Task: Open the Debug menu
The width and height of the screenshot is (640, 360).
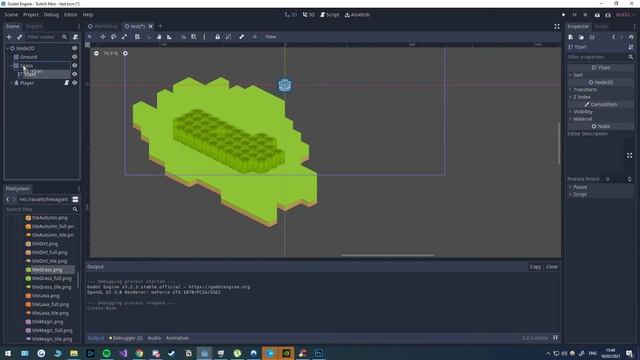Action: [x=51, y=15]
